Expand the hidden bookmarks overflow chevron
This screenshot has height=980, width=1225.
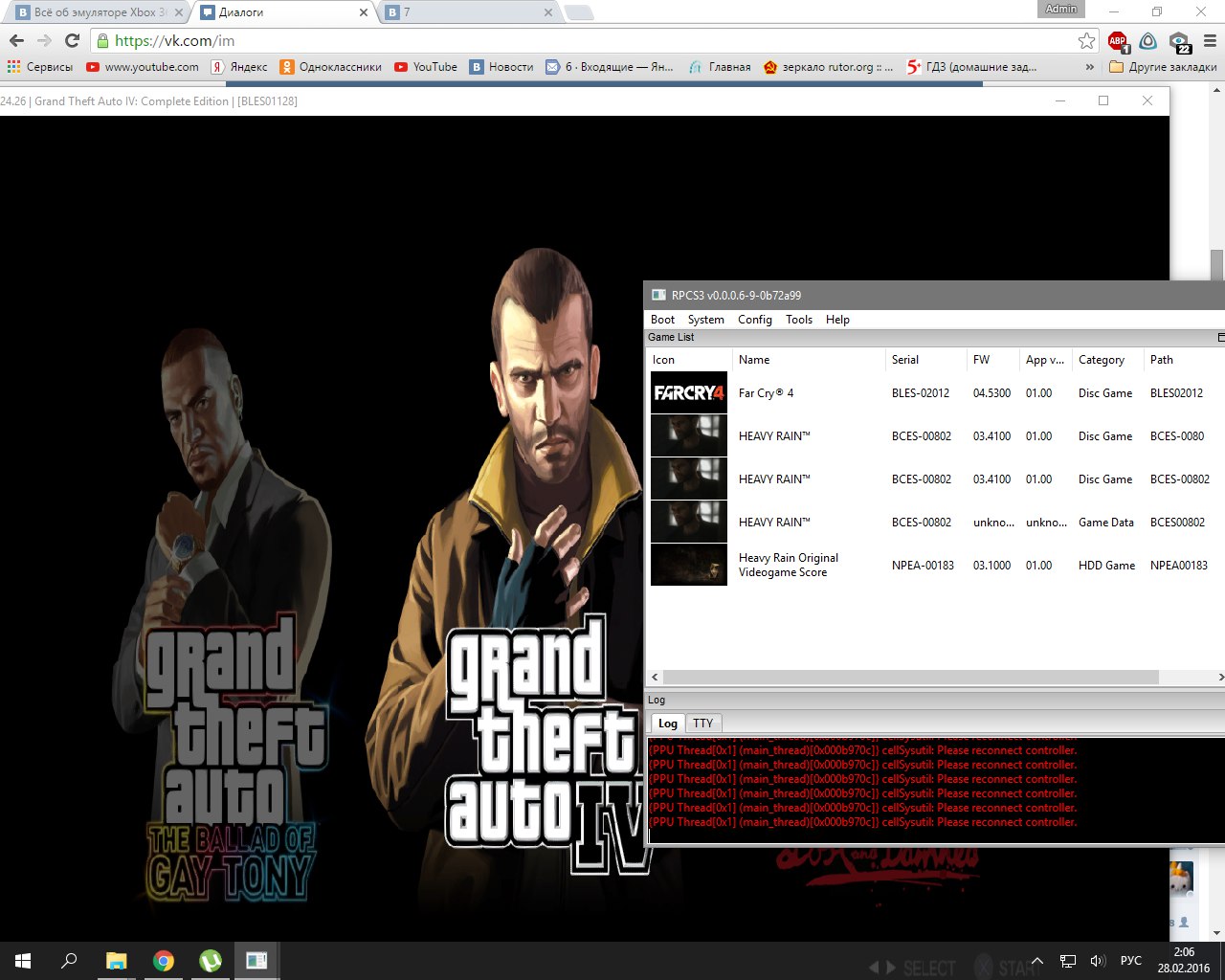click(x=1089, y=67)
